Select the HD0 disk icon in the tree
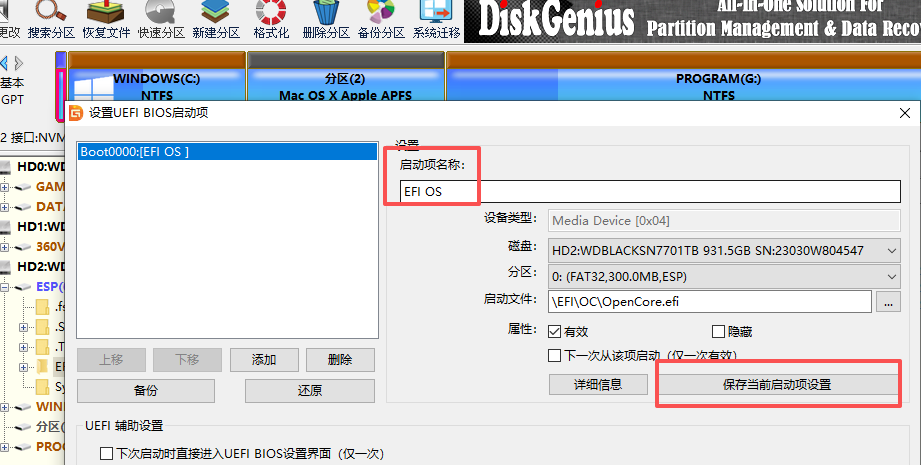Screen dimensions: 921x465 click(x=6, y=167)
